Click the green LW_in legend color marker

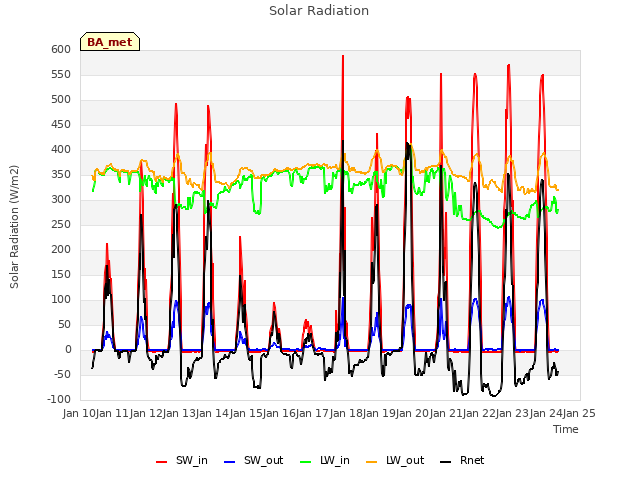click(306, 462)
